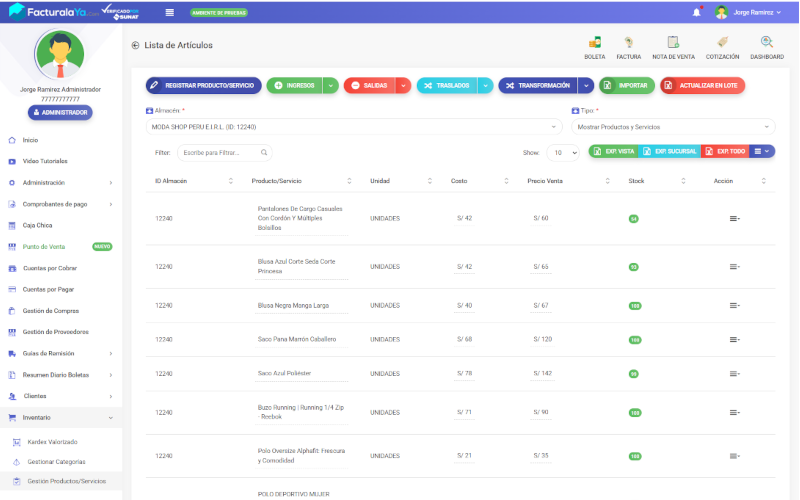
Task: Open action menu for Buzo Running row
Action: point(734,412)
